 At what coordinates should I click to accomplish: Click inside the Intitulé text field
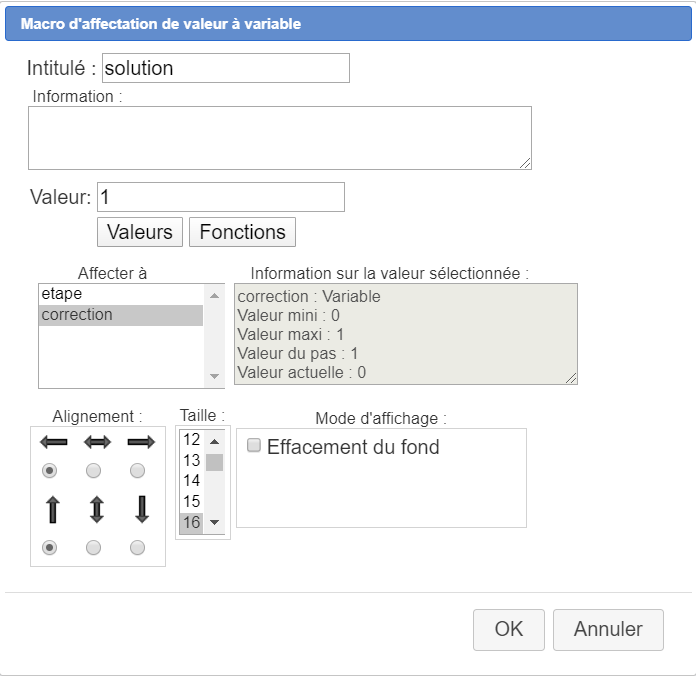[225, 68]
